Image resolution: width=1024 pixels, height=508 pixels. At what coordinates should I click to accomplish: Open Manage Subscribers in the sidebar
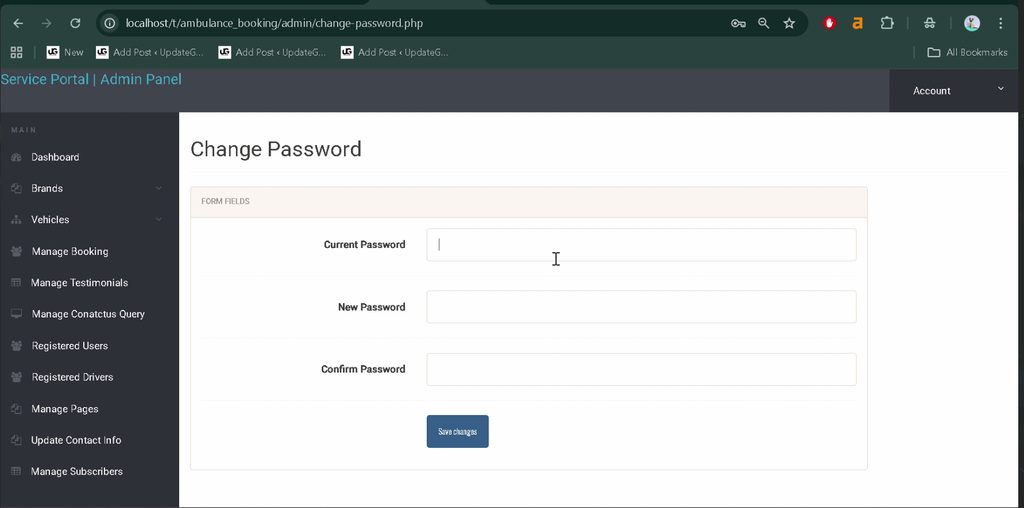76,471
